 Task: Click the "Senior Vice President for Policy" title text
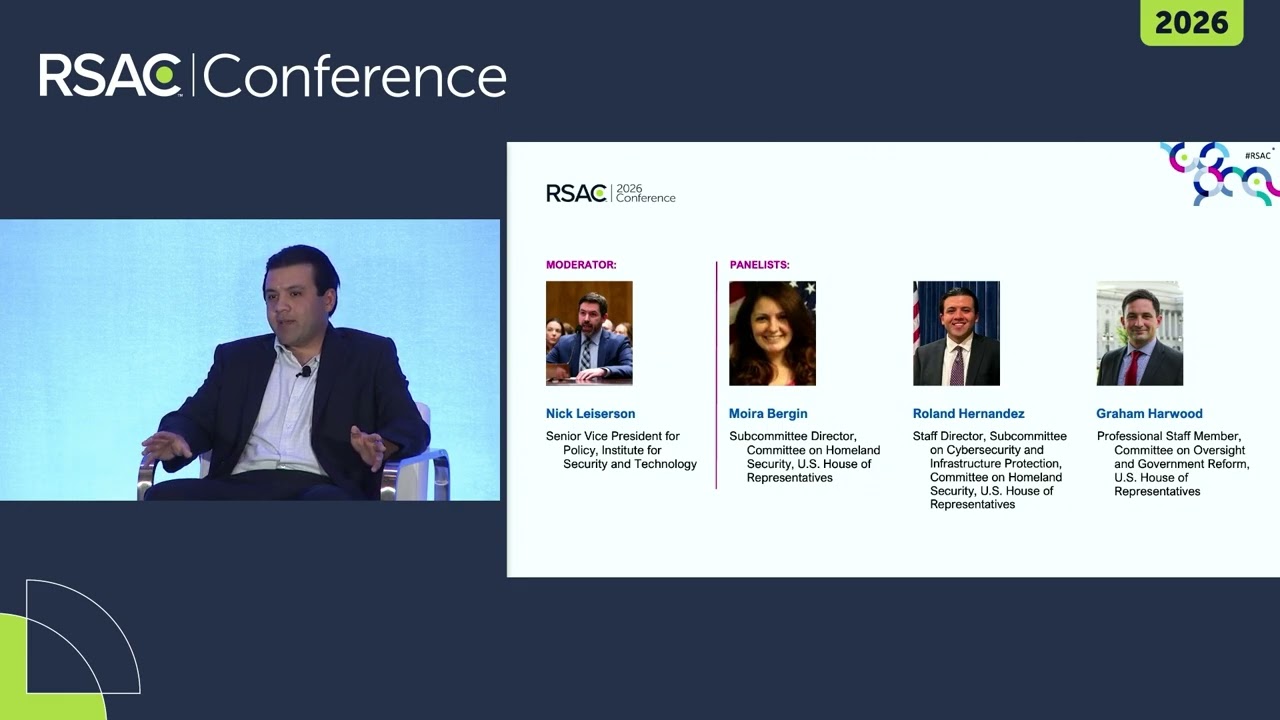[621, 450]
